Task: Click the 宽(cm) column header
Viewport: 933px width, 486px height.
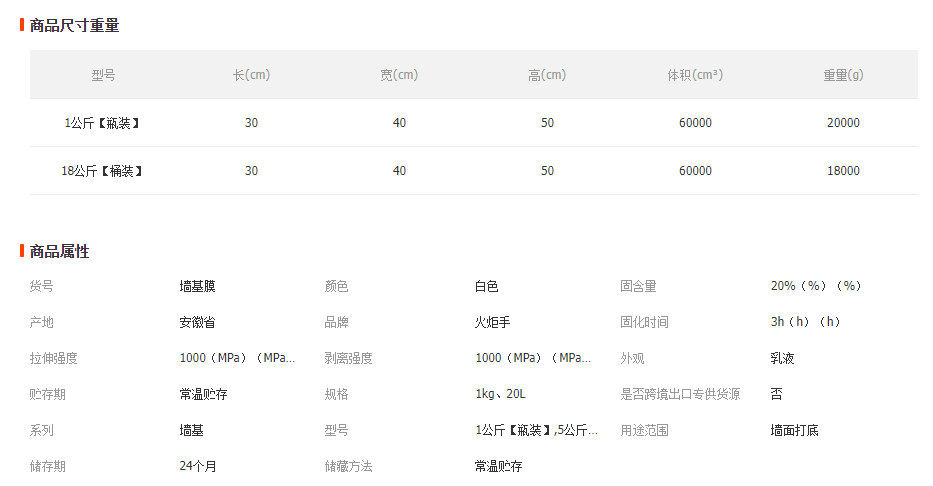Action: click(399, 75)
